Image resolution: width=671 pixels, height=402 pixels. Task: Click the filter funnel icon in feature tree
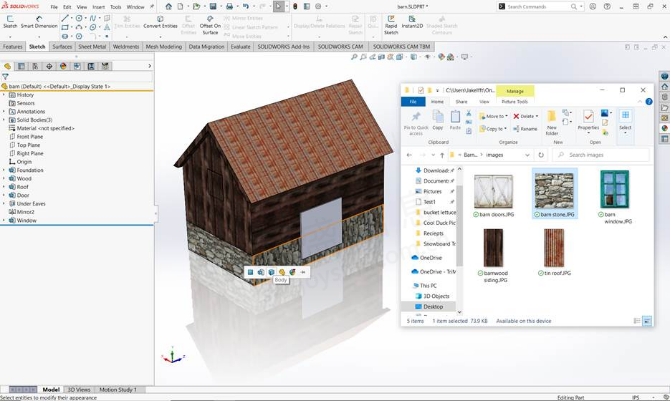click(x=7, y=78)
